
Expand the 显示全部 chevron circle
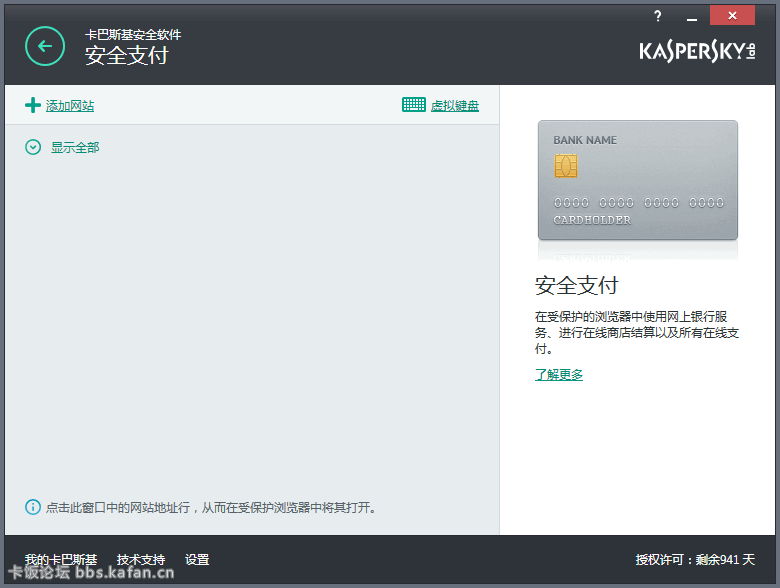point(33,147)
